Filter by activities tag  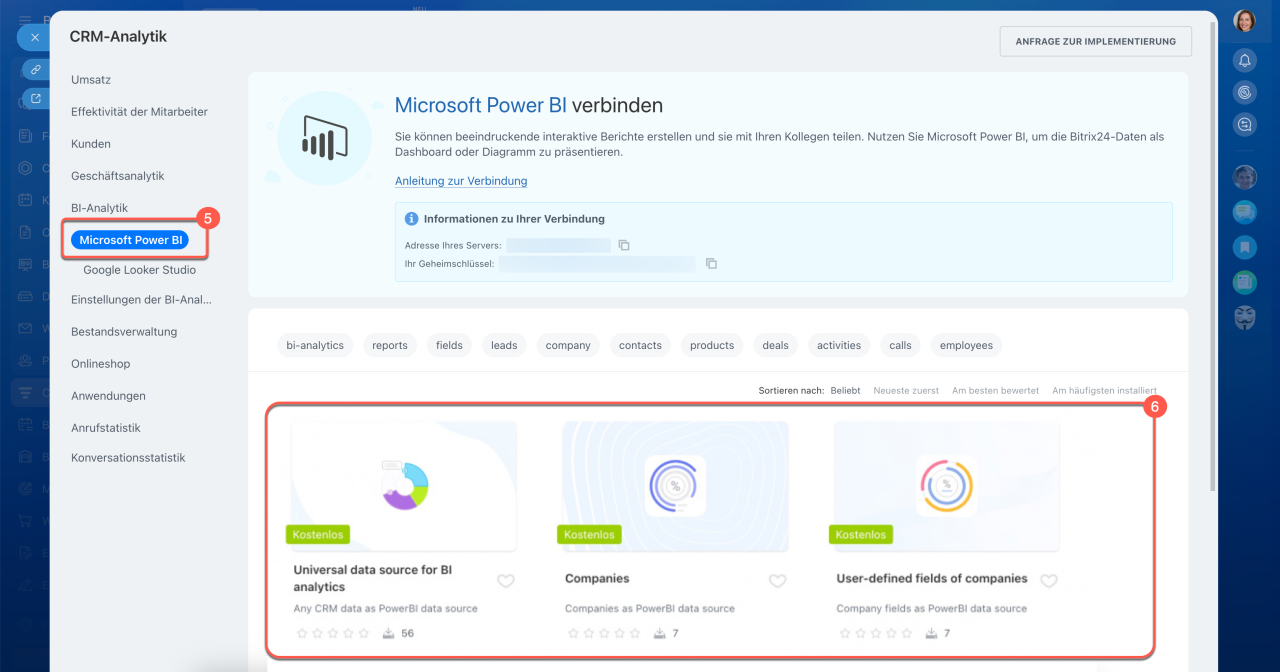tap(839, 345)
